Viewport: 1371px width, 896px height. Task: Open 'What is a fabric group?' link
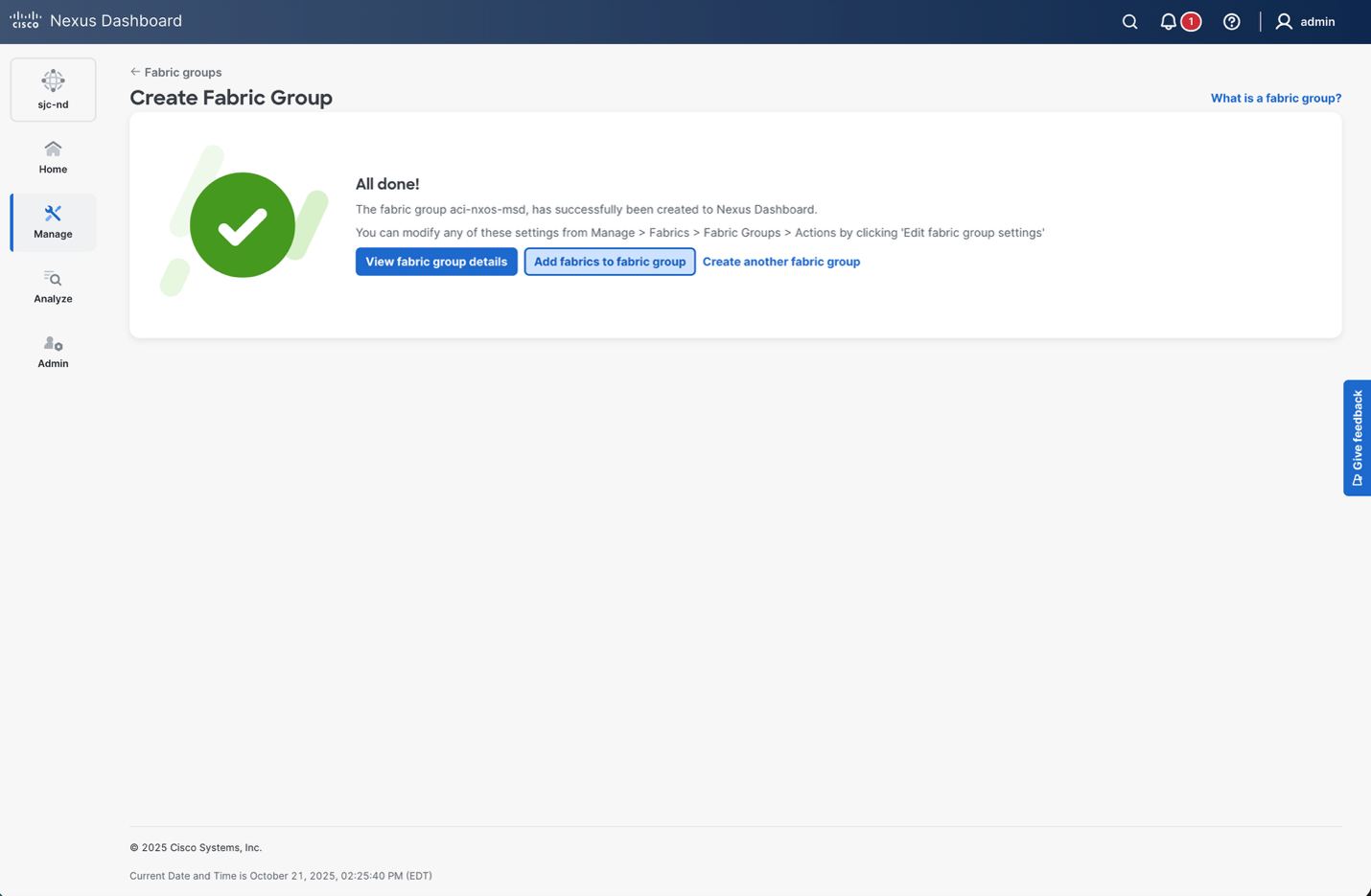[1275, 98]
